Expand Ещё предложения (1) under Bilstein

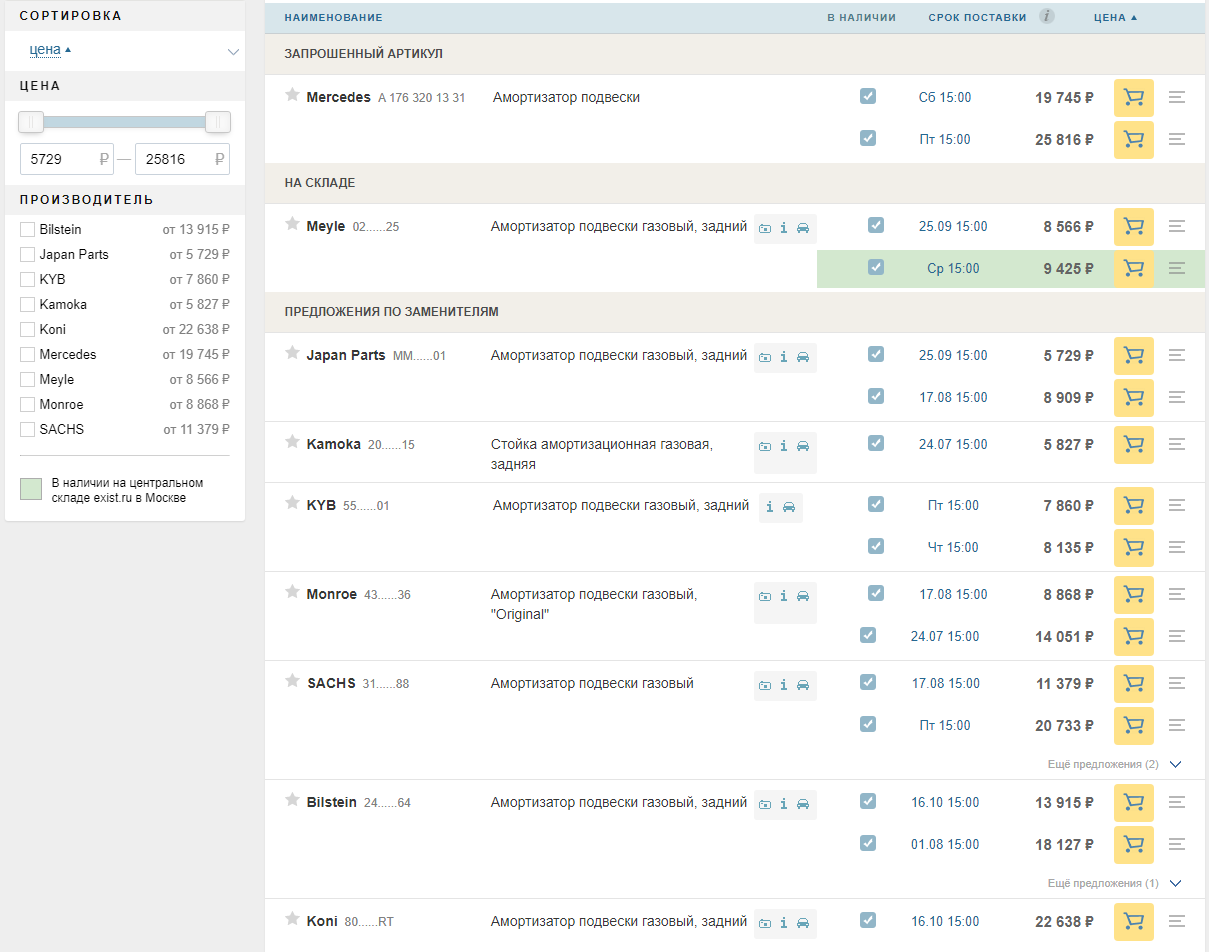(x=1115, y=884)
